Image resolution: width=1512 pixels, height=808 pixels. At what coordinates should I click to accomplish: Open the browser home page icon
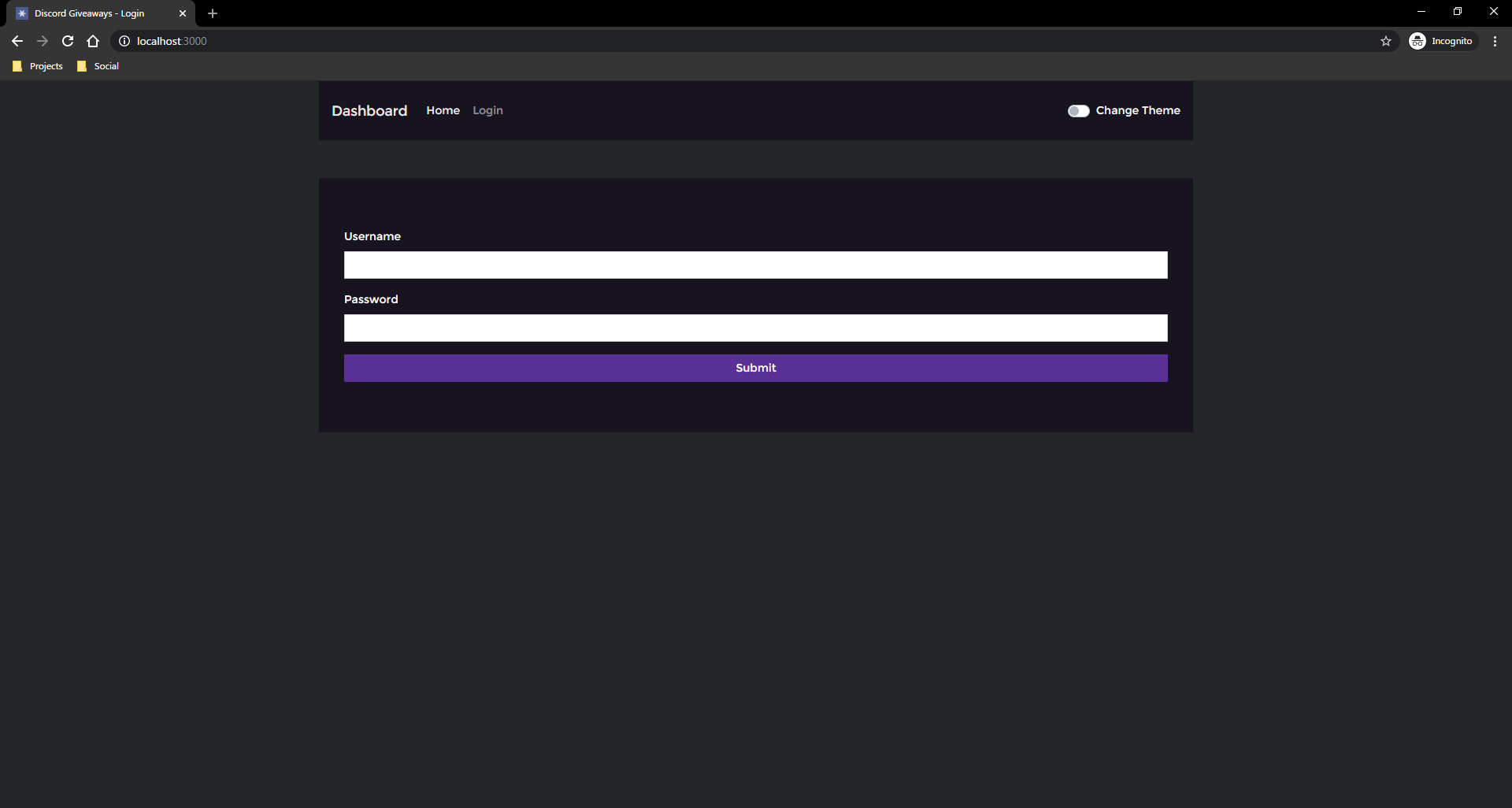(x=93, y=41)
